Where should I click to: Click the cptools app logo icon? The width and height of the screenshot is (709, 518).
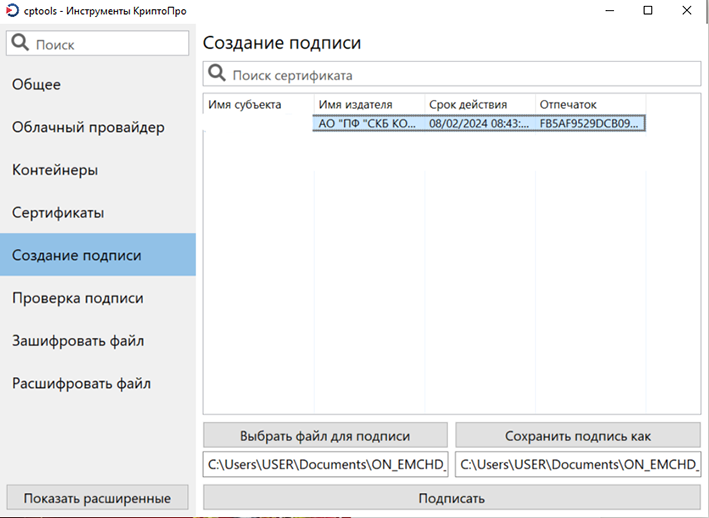point(12,10)
